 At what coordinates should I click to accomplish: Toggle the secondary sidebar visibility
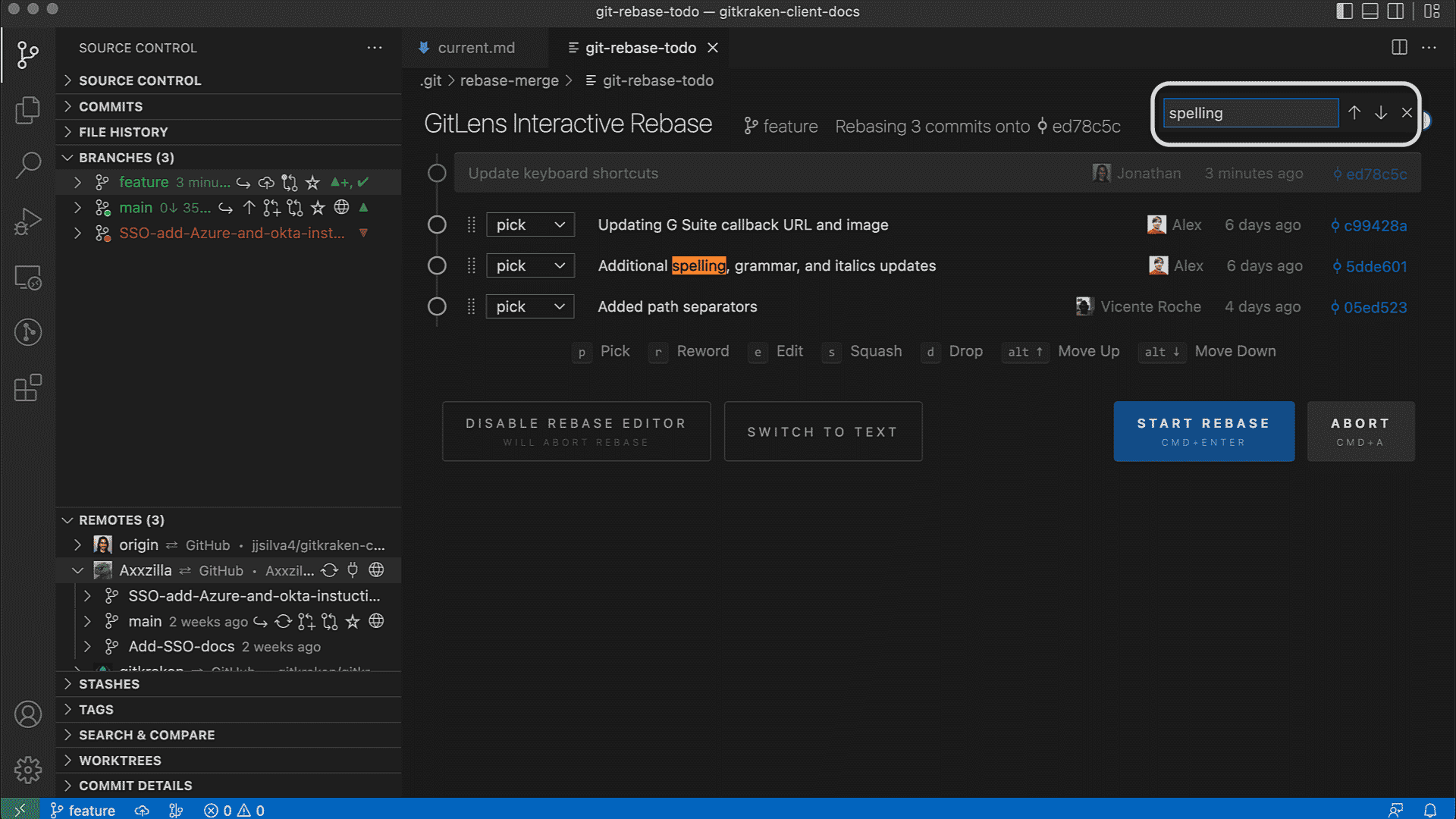(1395, 11)
